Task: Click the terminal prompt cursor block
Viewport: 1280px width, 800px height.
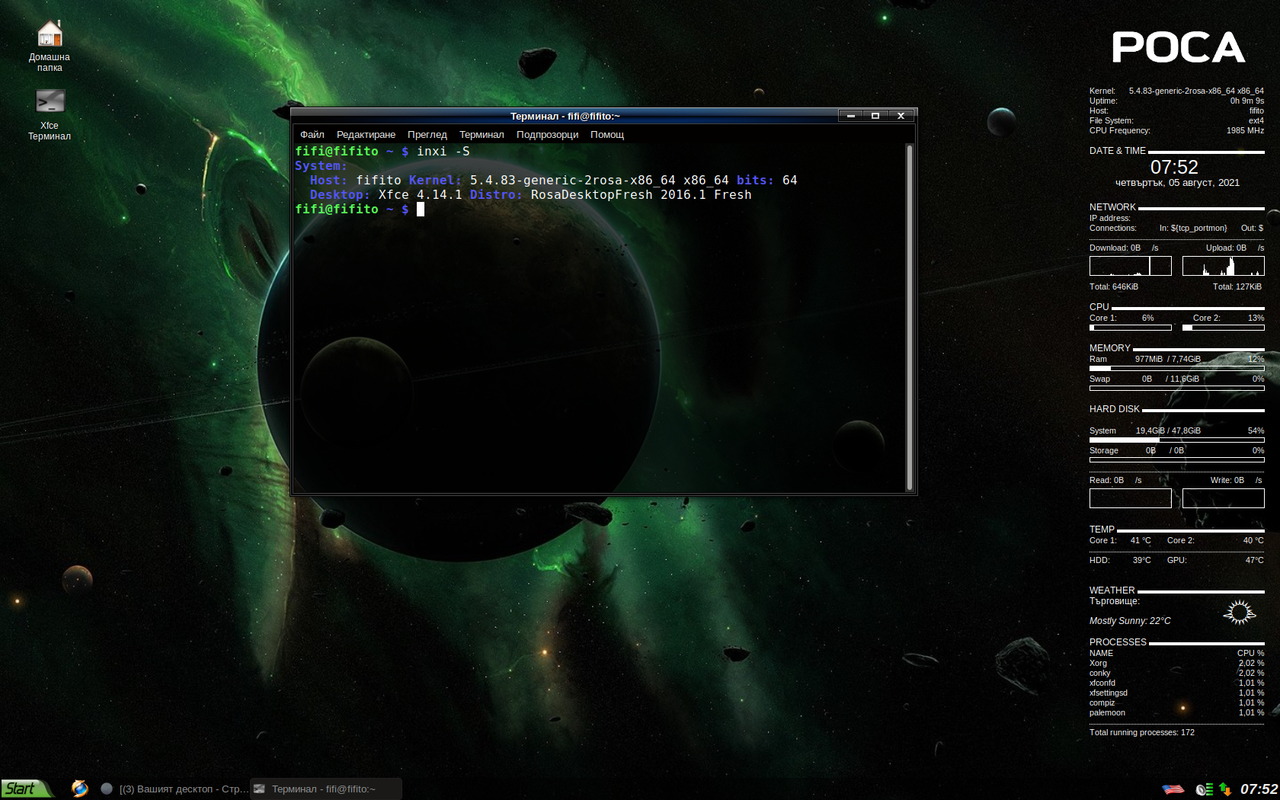Action: pyautogui.click(x=421, y=209)
